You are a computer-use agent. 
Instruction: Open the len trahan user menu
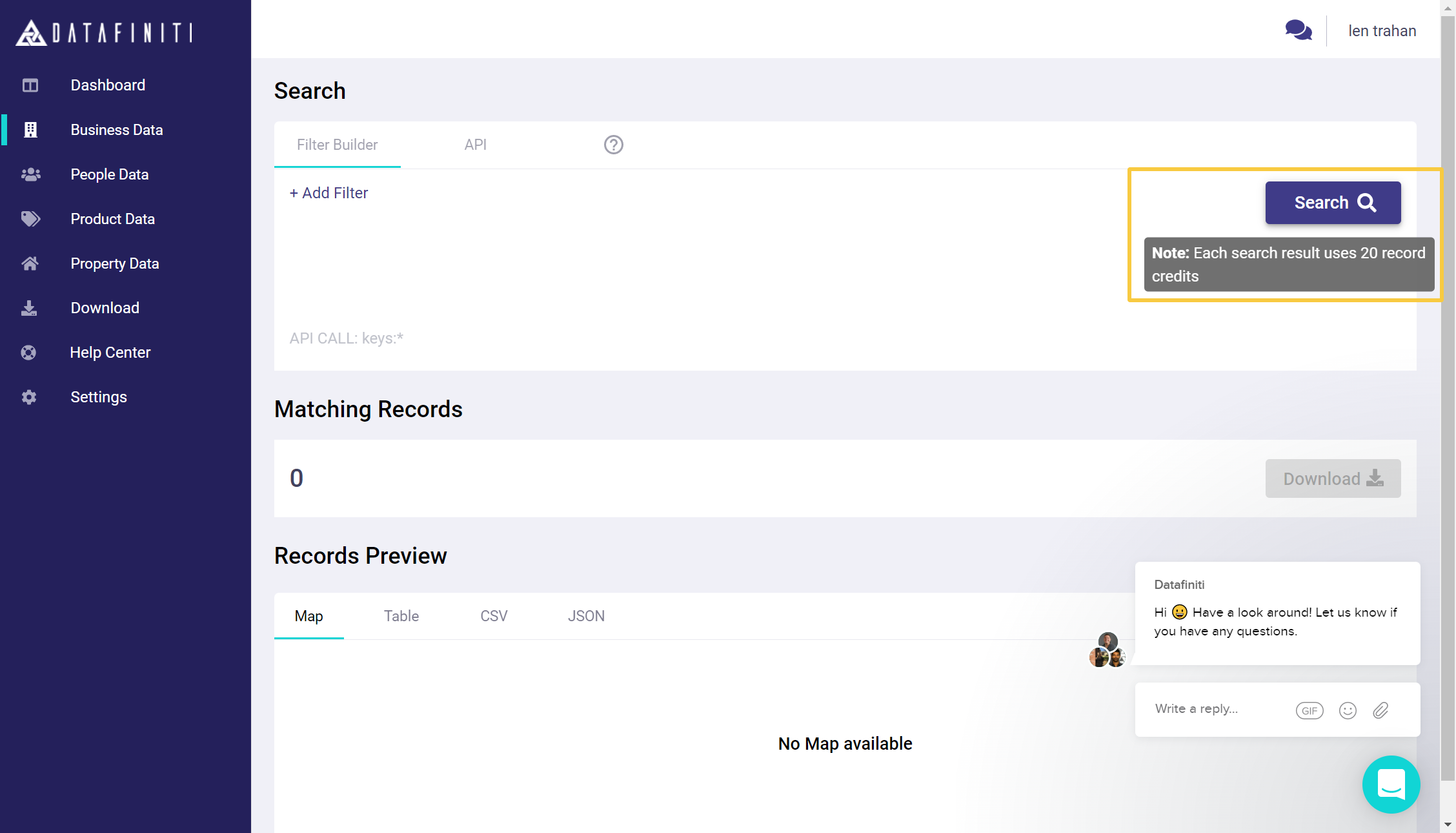click(x=1382, y=31)
